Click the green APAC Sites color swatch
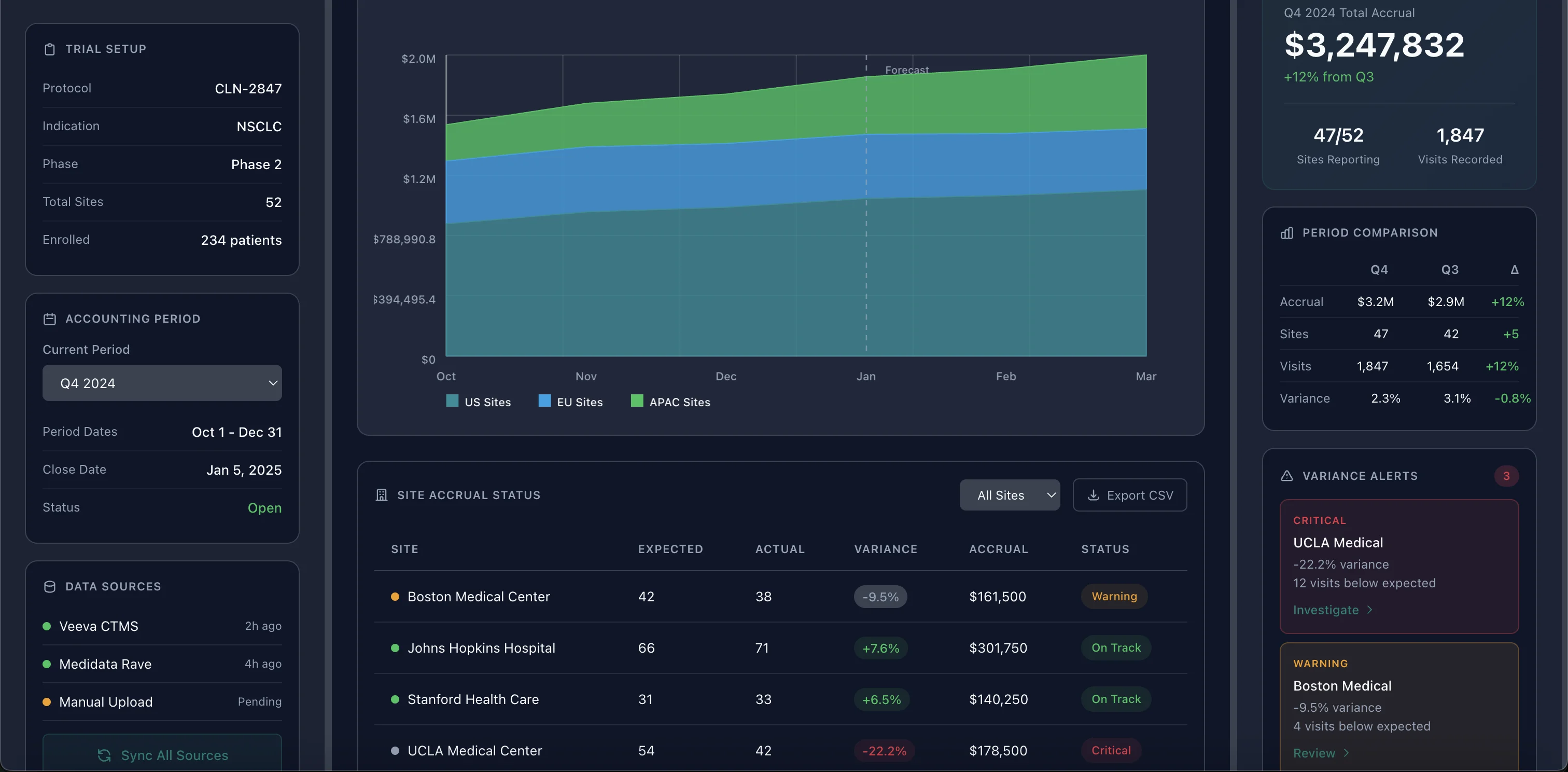This screenshot has height=772, width=1568. pyautogui.click(x=637, y=402)
